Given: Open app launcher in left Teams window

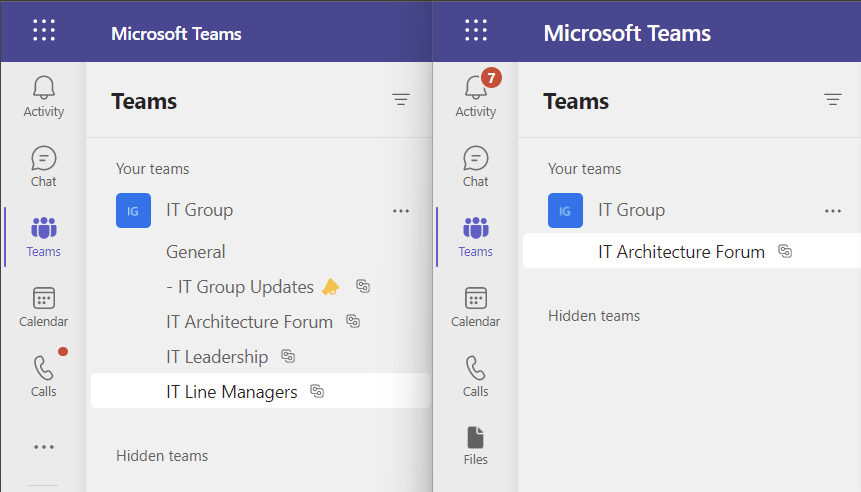Looking at the screenshot, I should click(44, 30).
